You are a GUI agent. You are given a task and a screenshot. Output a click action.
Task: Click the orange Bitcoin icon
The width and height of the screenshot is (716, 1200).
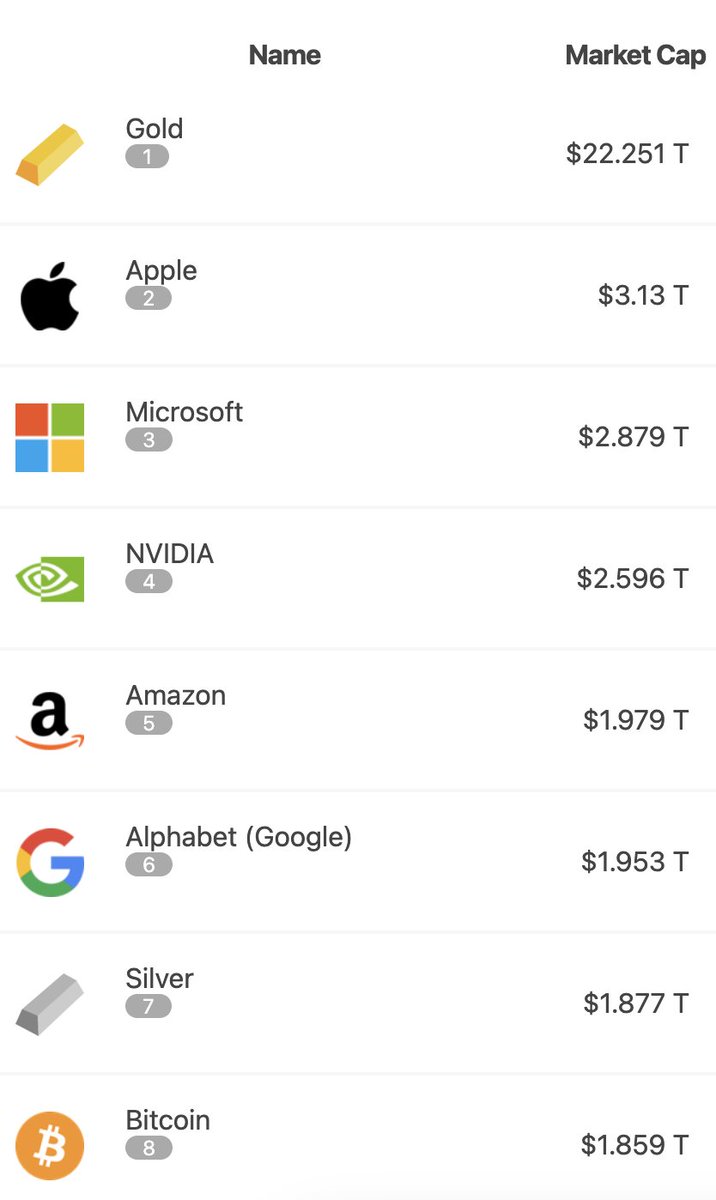tap(50, 1146)
